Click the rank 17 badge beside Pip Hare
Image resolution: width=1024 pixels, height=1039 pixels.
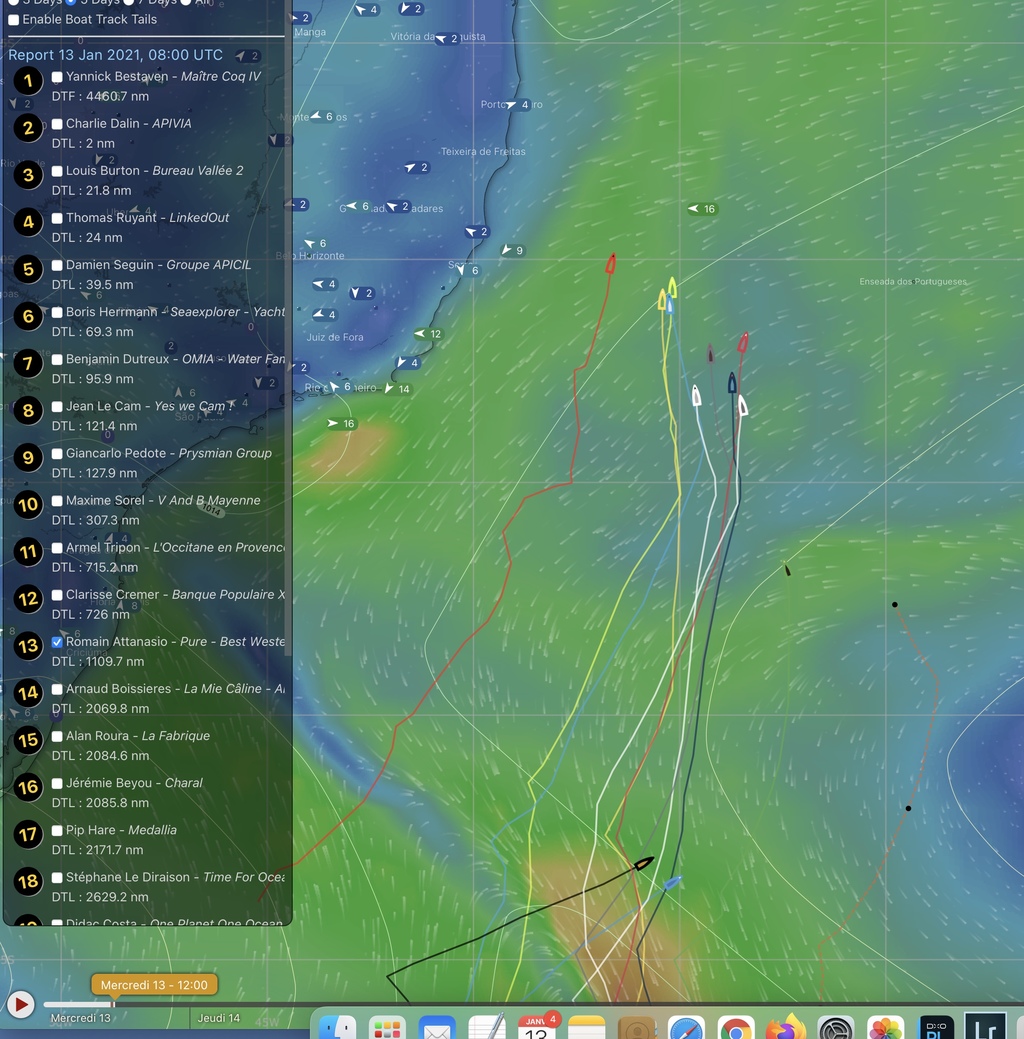point(28,834)
